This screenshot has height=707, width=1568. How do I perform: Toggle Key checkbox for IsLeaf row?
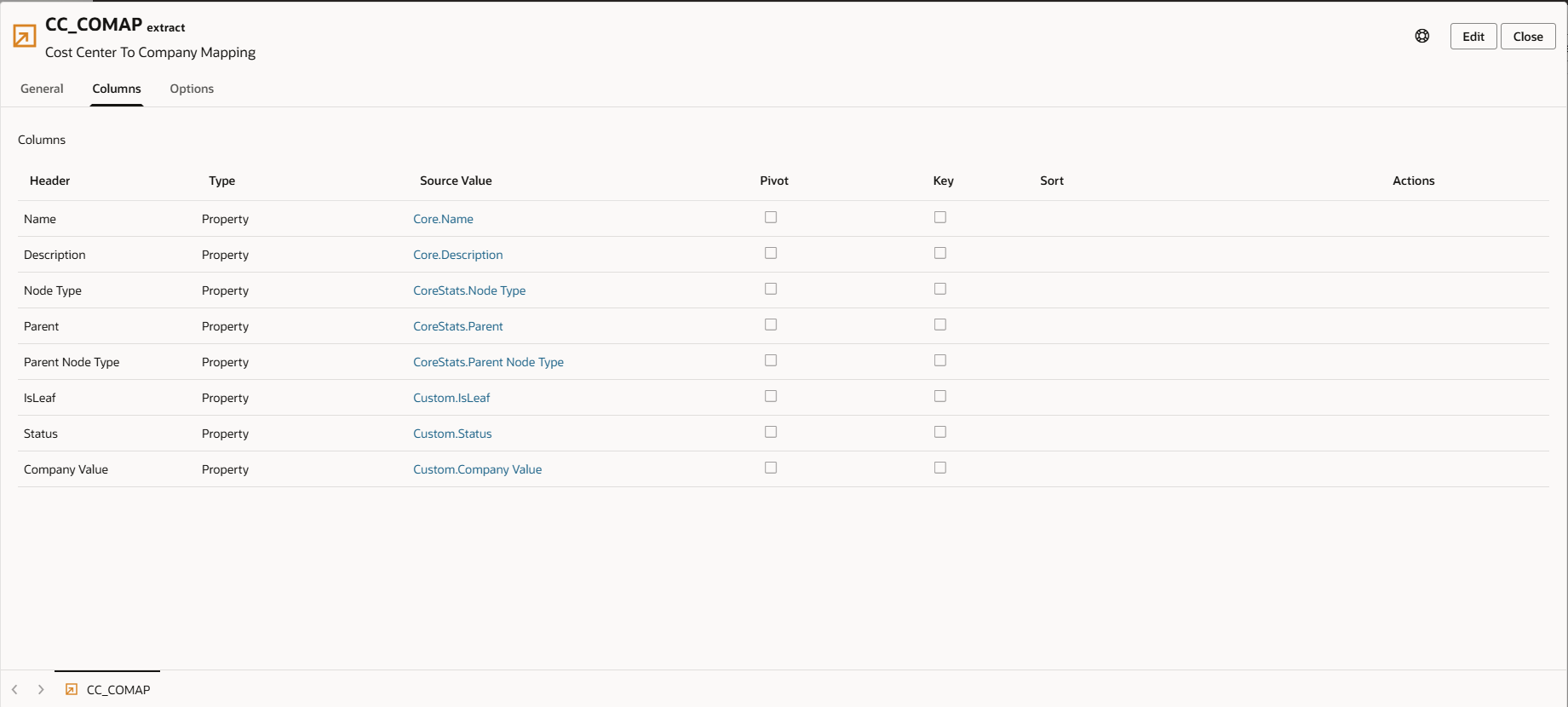[940, 396]
